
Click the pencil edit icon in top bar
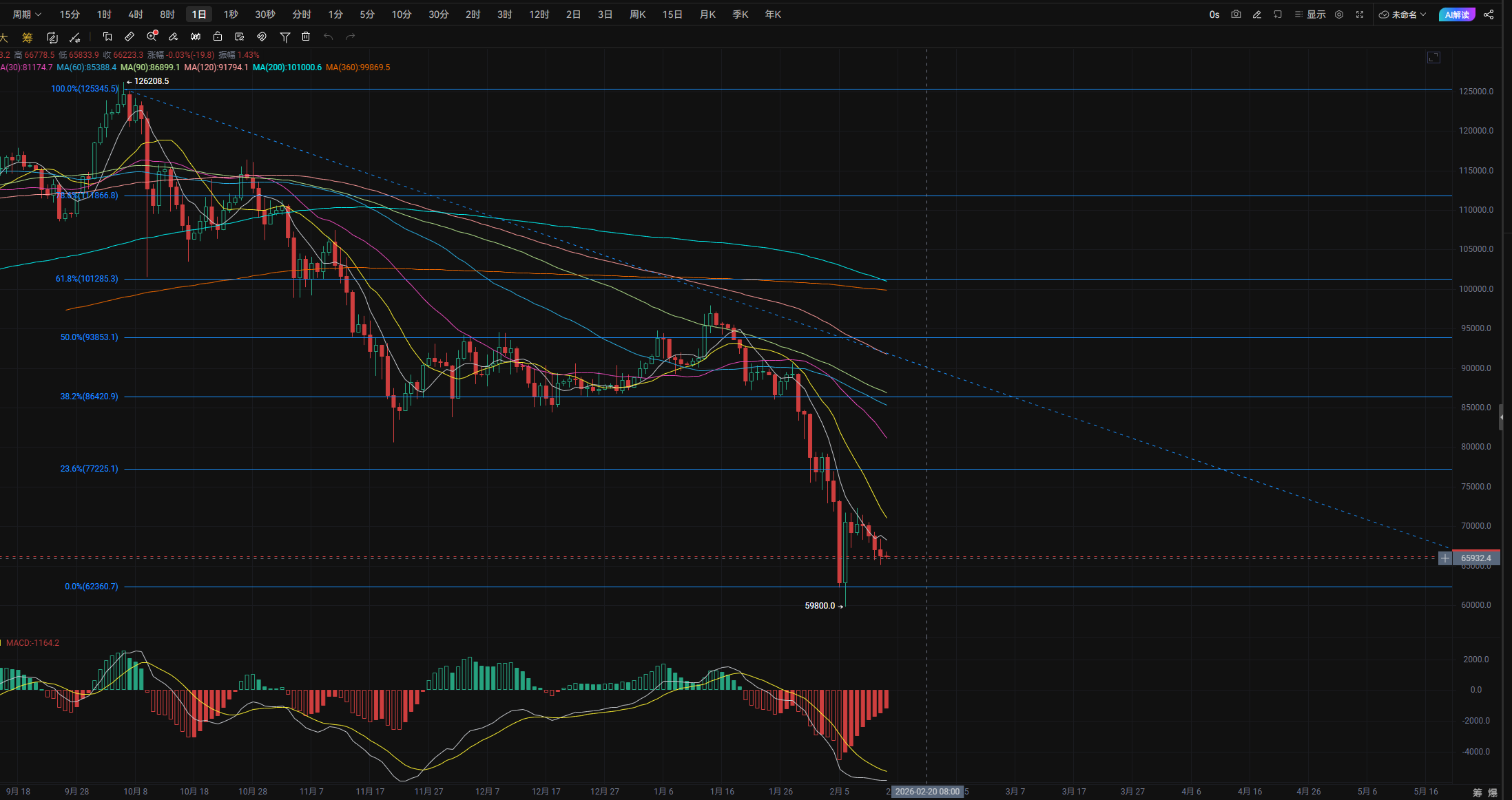(1256, 14)
